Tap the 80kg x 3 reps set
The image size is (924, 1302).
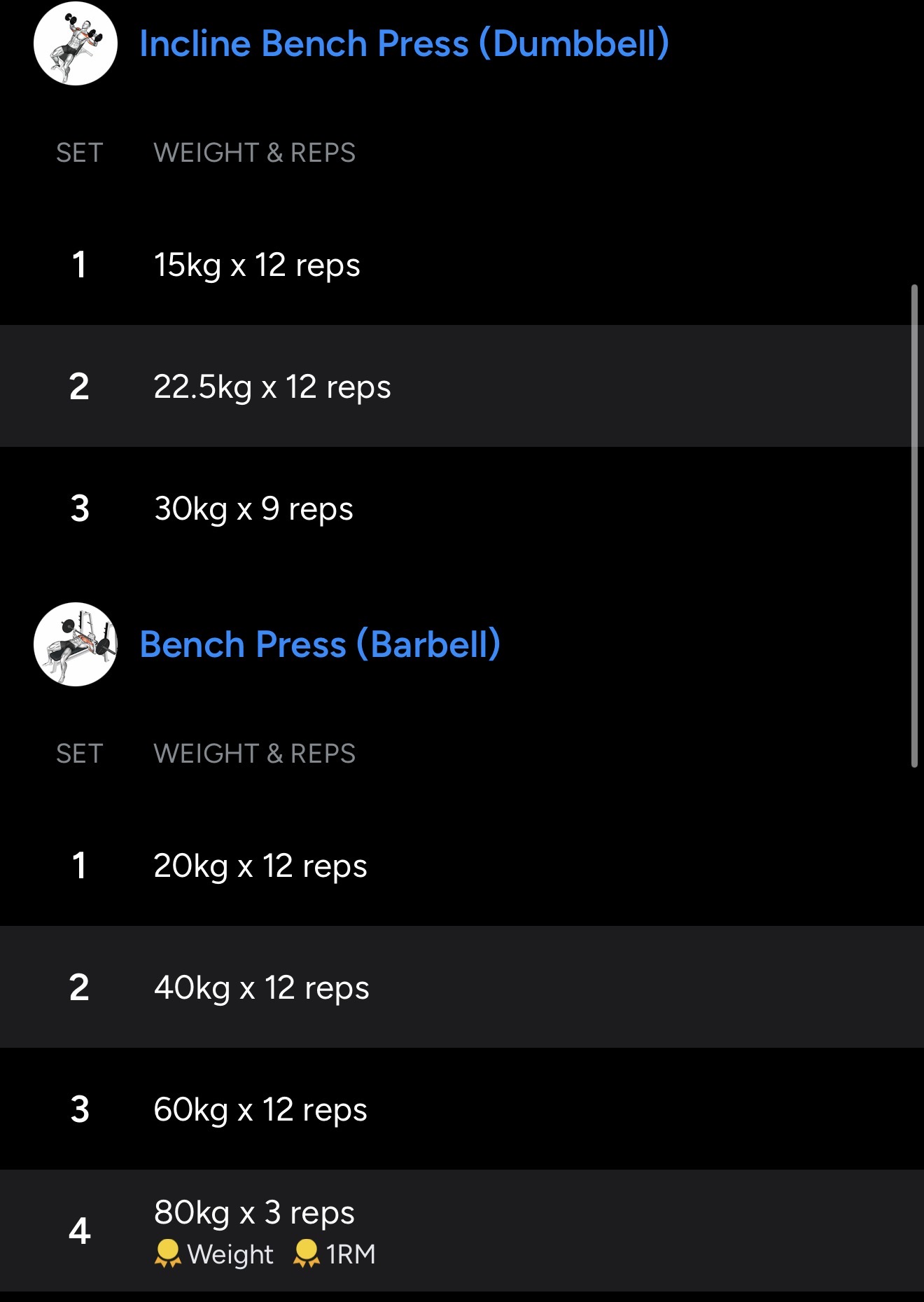(254, 1212)
